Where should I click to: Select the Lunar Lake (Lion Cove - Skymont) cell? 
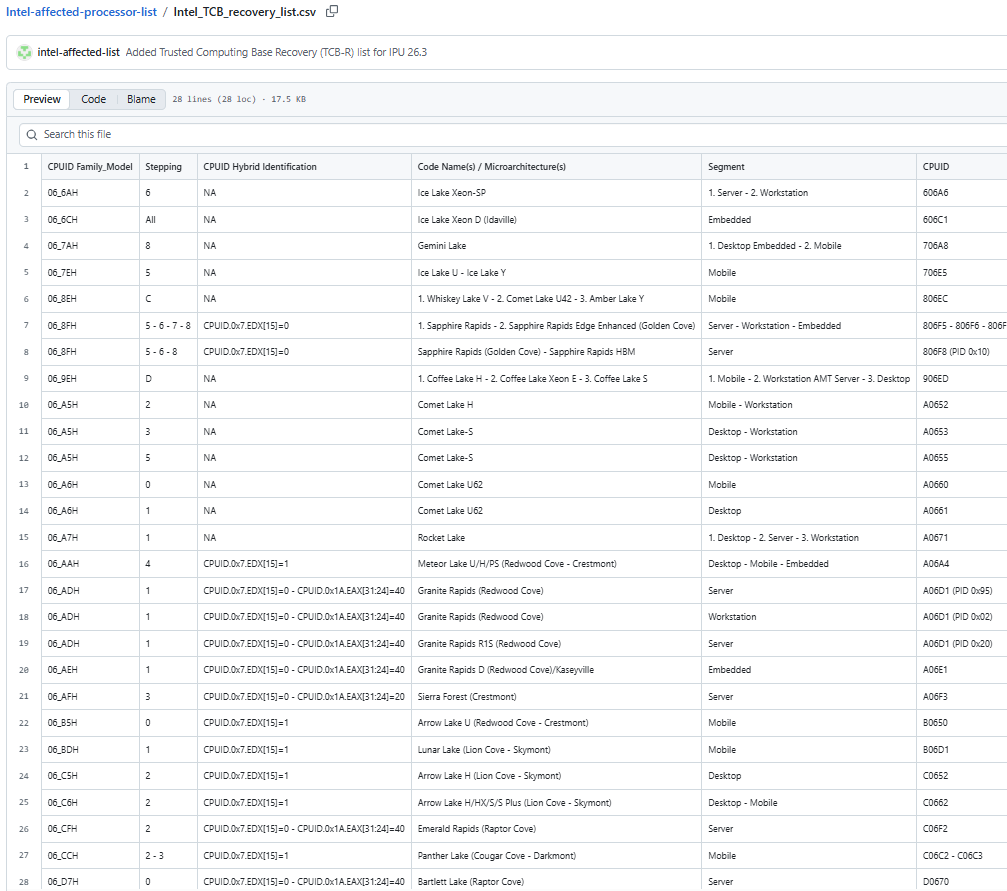pyautogui.click(x=556, y=750)
